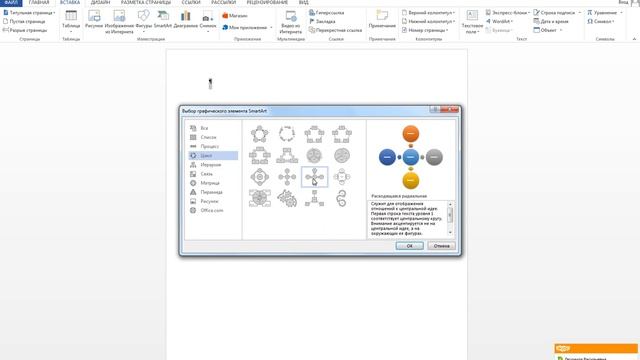Open the Магазин apps store
The width and height of the screenshot is (640, 360).
tap(235, 16)
